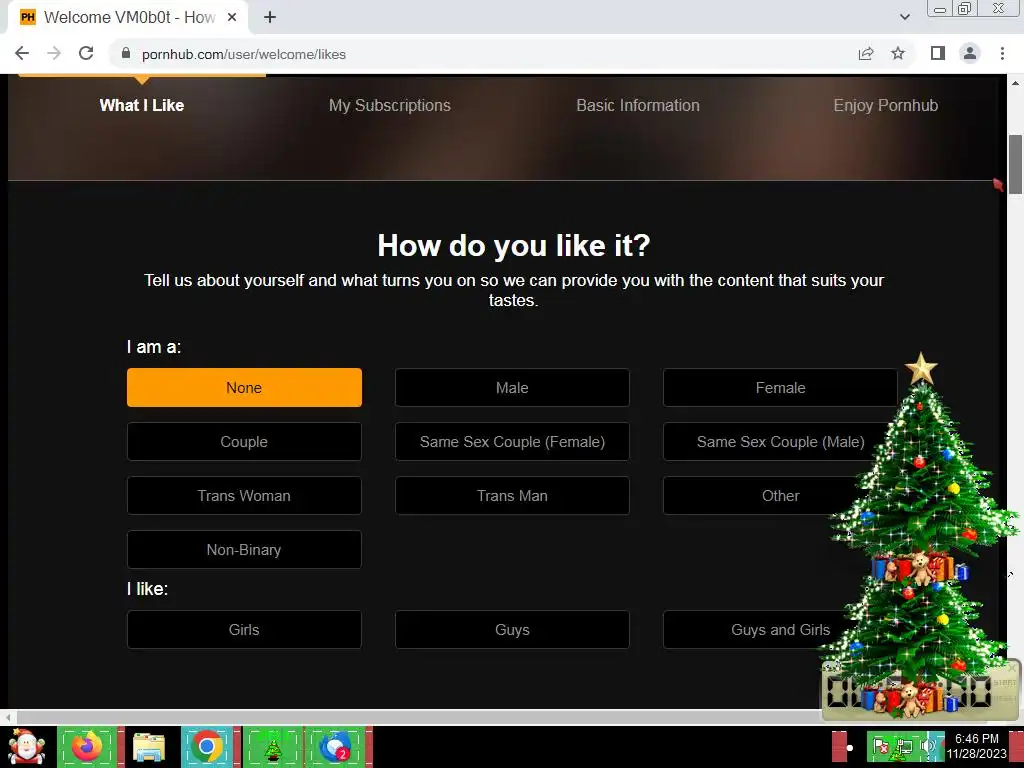Choose Guys and Girls option
Screen dimensions: 1024x768
tap(780, 630)
